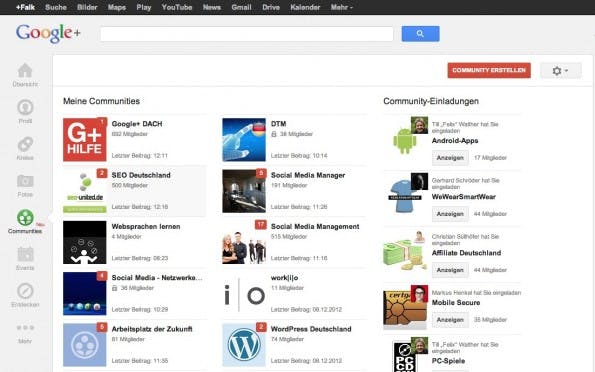The image size is (595, 372).
Task: Click the Google+ logo
Action: pos(48,33)
